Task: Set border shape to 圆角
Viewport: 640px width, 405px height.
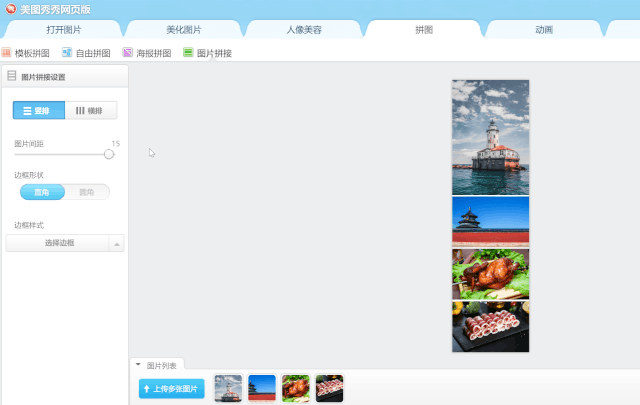Action: (87, 192)
